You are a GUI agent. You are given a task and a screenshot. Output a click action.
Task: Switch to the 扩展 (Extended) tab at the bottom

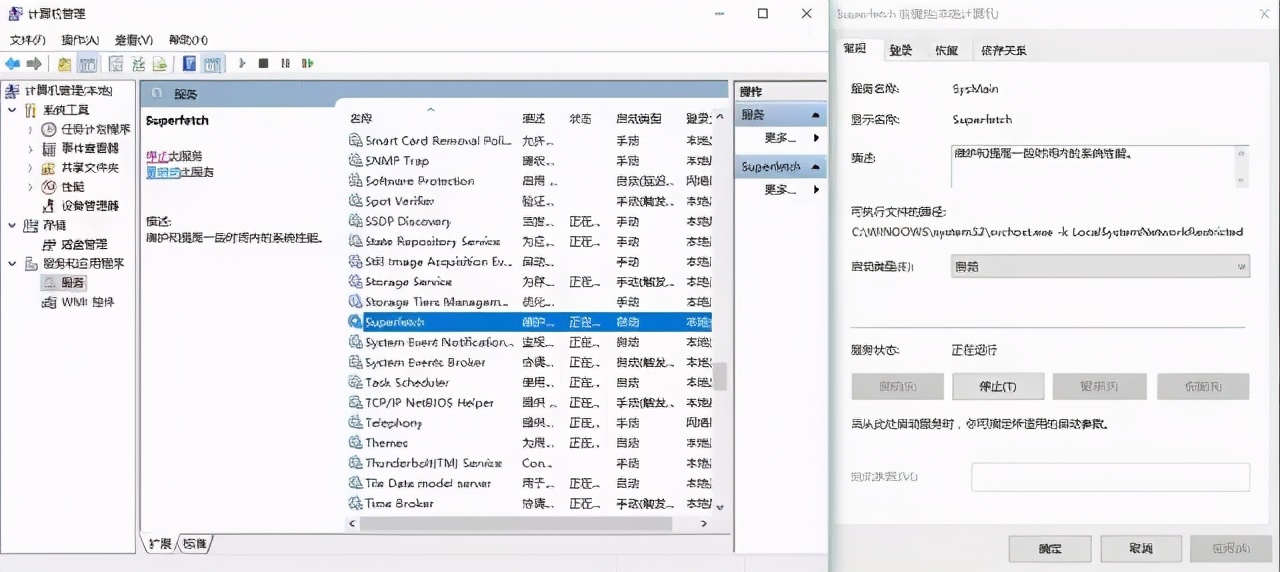159,544
